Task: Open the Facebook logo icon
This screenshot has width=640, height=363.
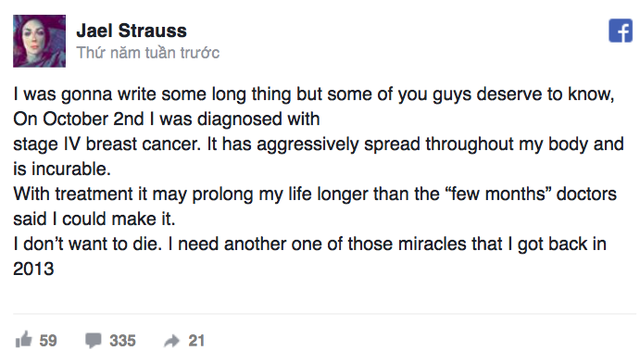Action: (620, 31)
